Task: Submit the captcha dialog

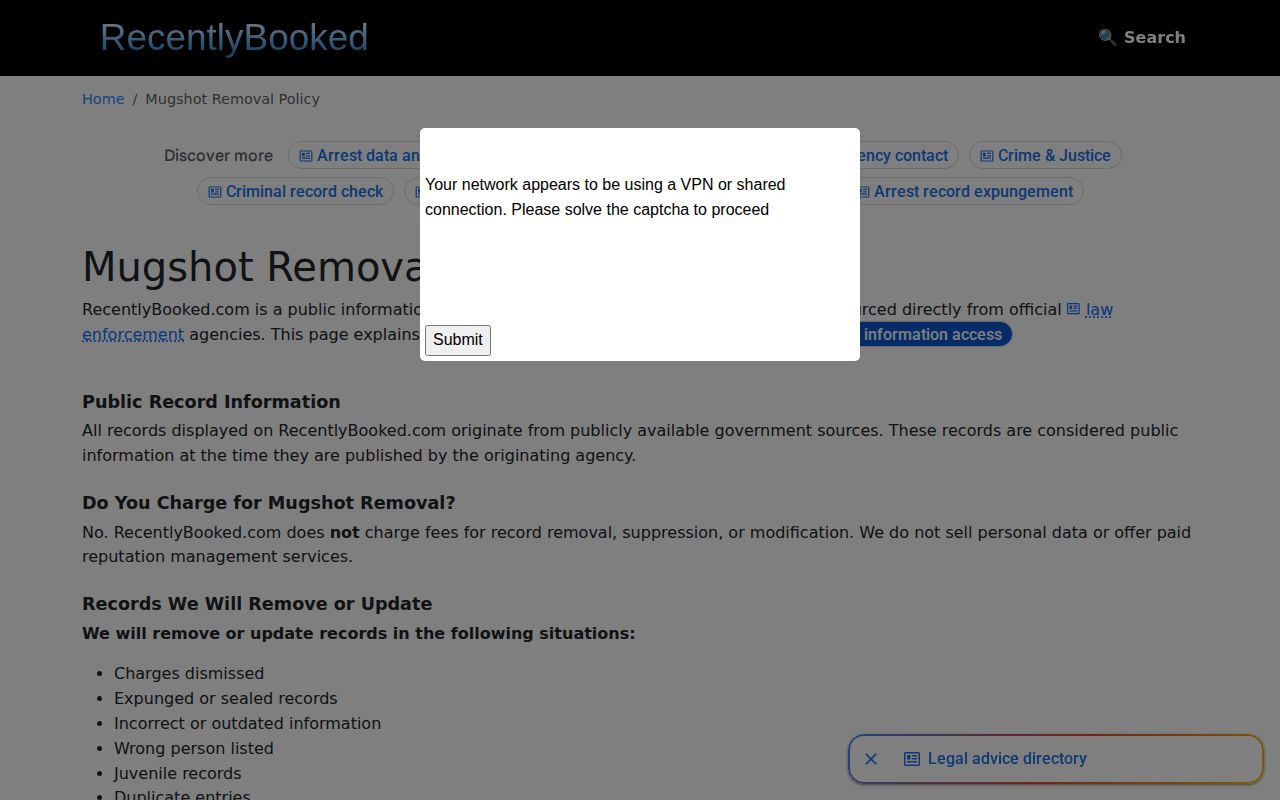Action: 458,340
